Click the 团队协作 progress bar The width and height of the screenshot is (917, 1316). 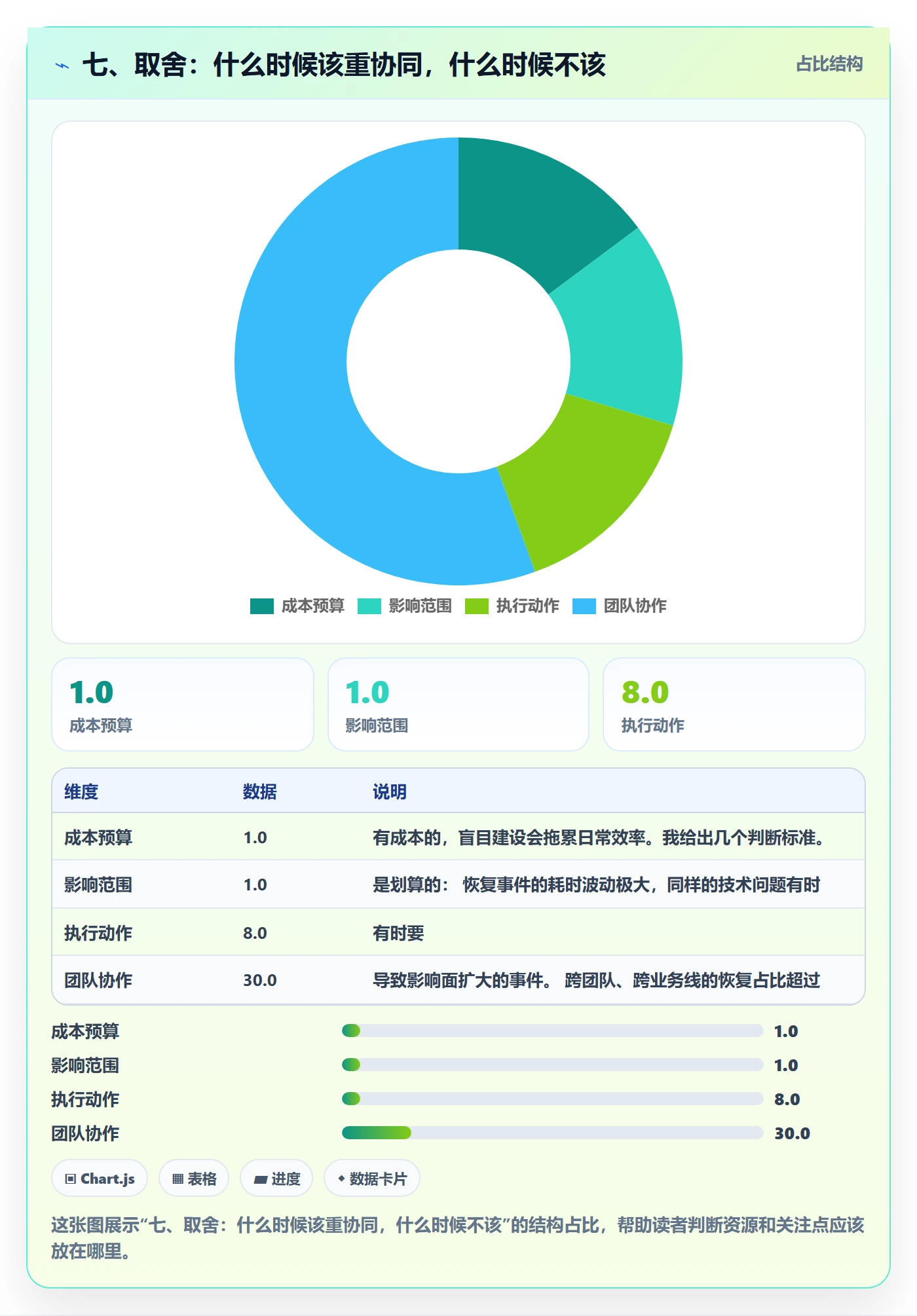tap(552, 1133)
